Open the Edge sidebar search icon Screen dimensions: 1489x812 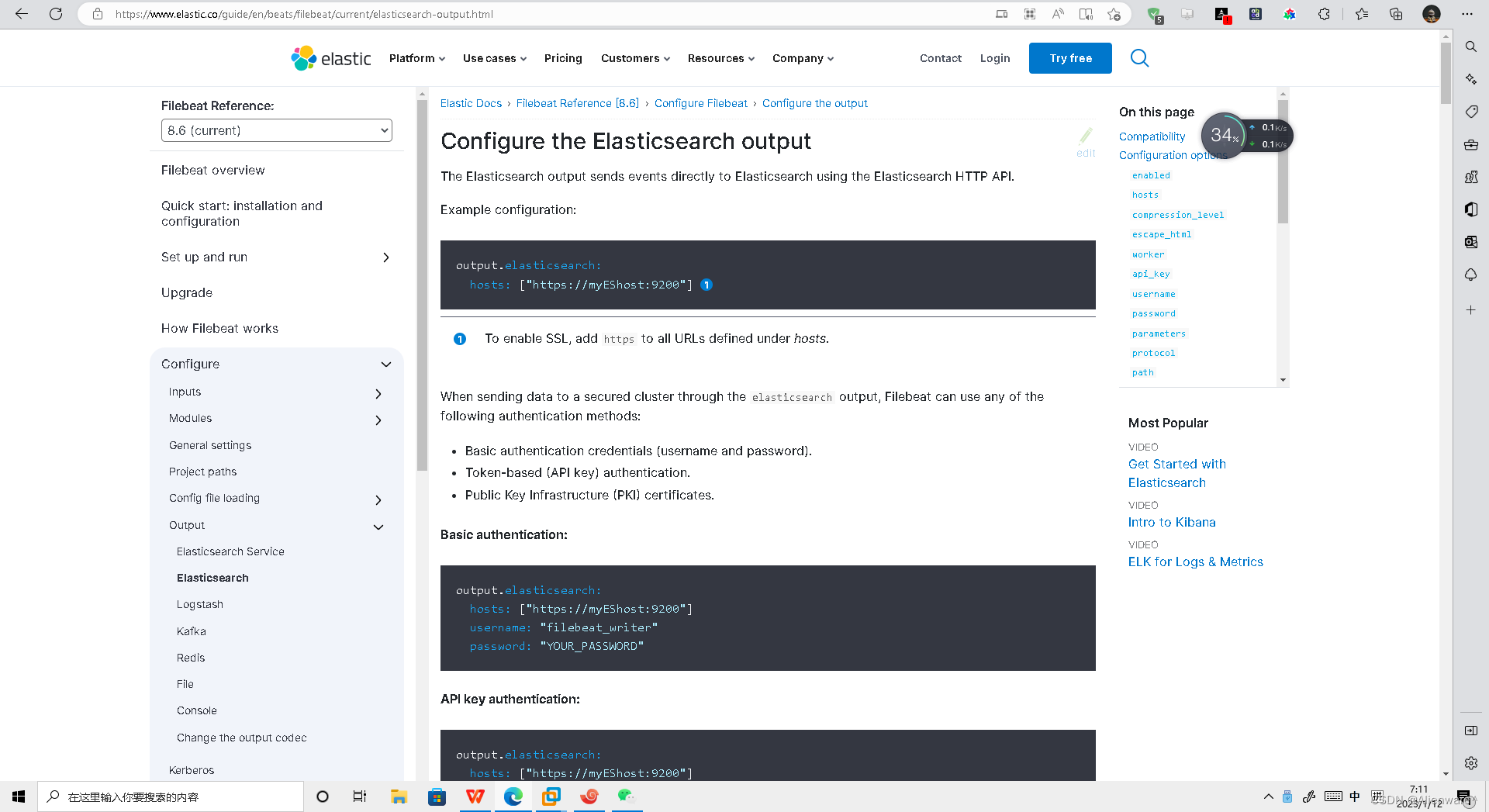click(x=1471, y=47)
